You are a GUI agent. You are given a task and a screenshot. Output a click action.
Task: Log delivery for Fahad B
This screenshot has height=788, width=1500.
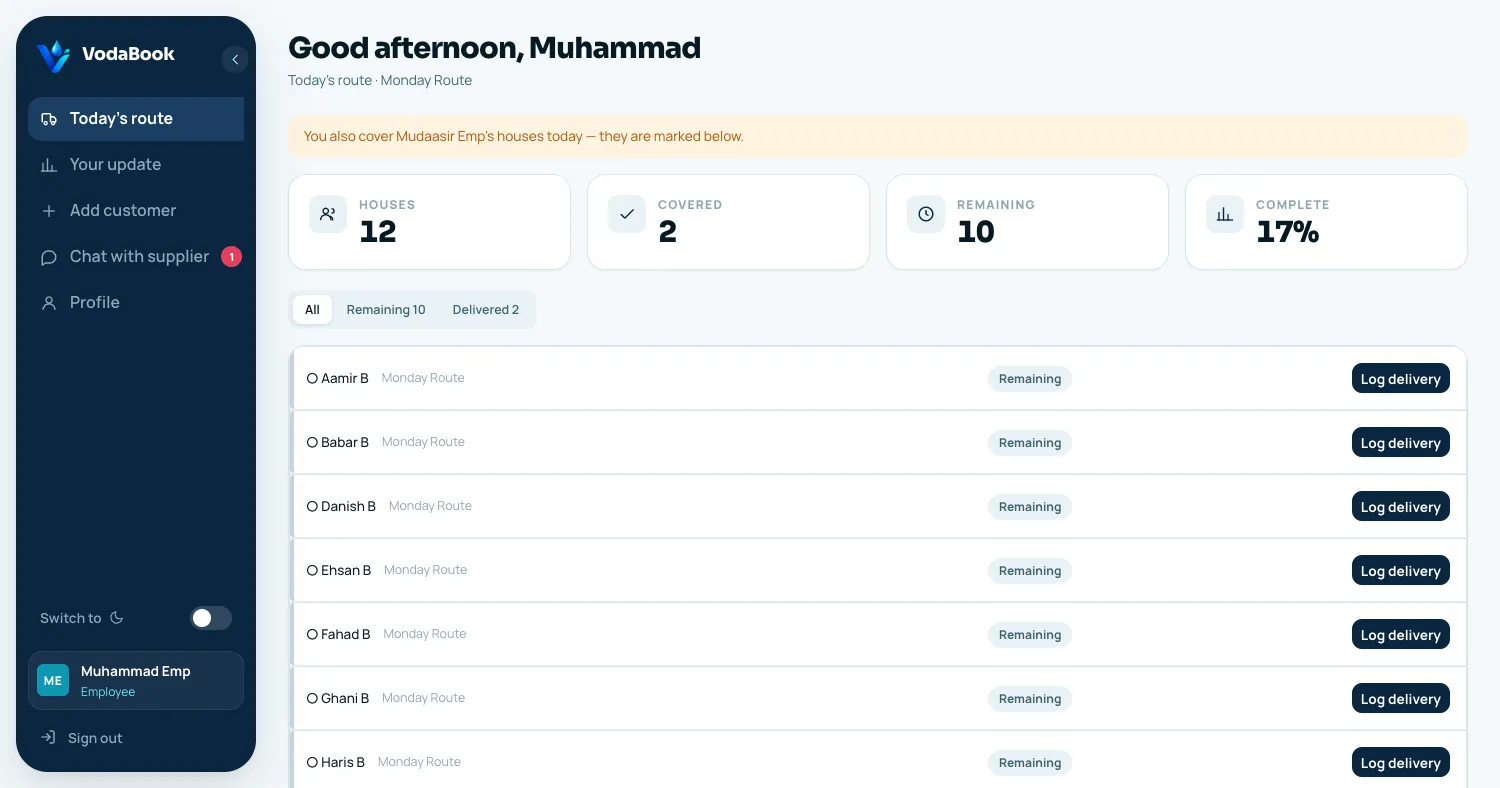[1400, 635]
